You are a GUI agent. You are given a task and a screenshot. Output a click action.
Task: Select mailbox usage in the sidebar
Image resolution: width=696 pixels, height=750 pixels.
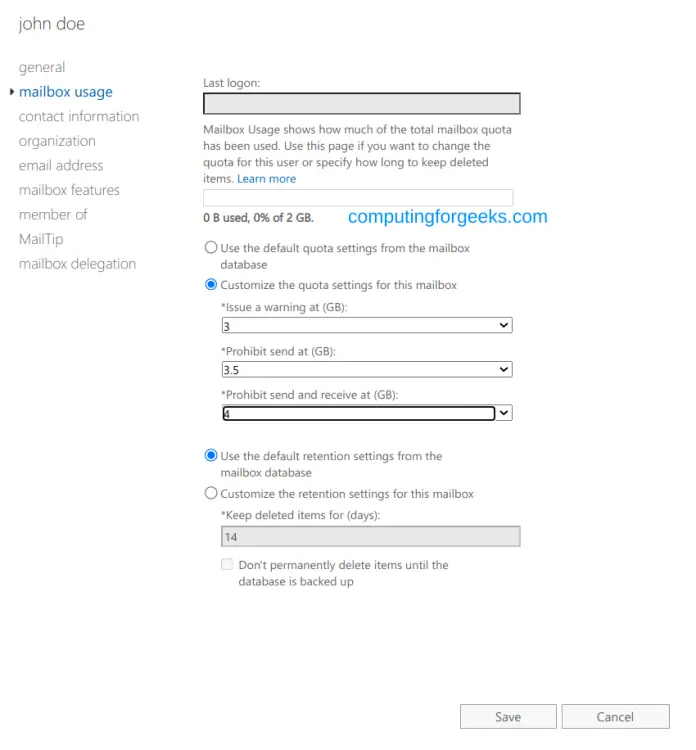point(66,92)
